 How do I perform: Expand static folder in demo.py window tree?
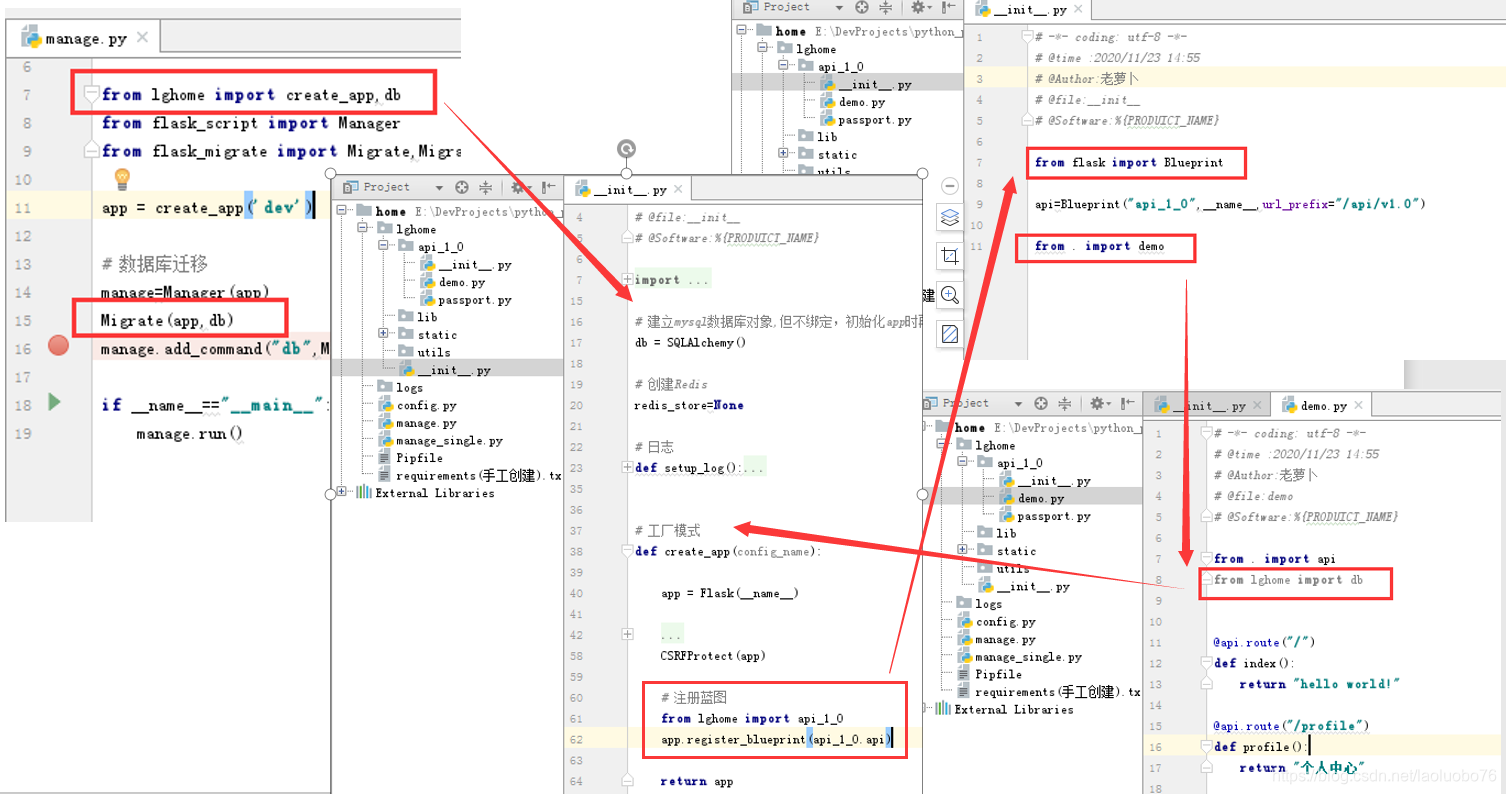pyautogui.click(x=963, y=550)
